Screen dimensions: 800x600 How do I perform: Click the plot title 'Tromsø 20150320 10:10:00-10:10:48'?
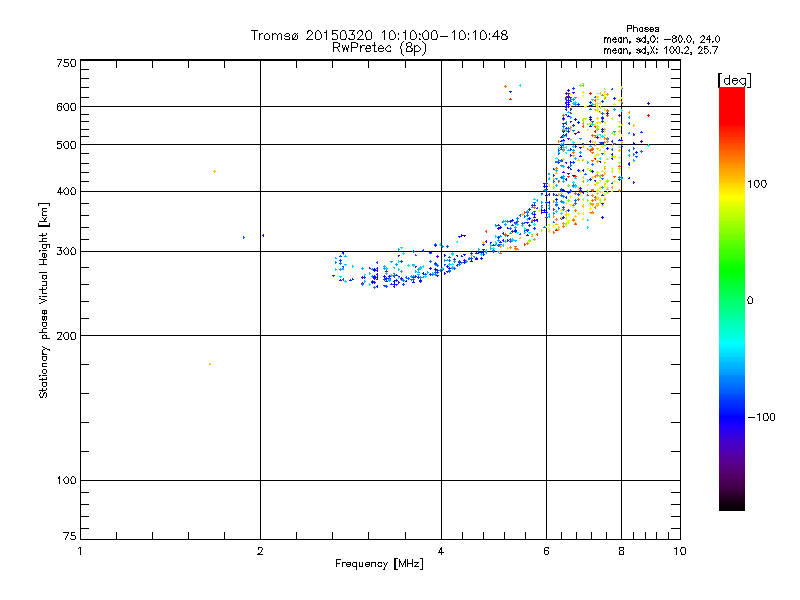point(379,35)
